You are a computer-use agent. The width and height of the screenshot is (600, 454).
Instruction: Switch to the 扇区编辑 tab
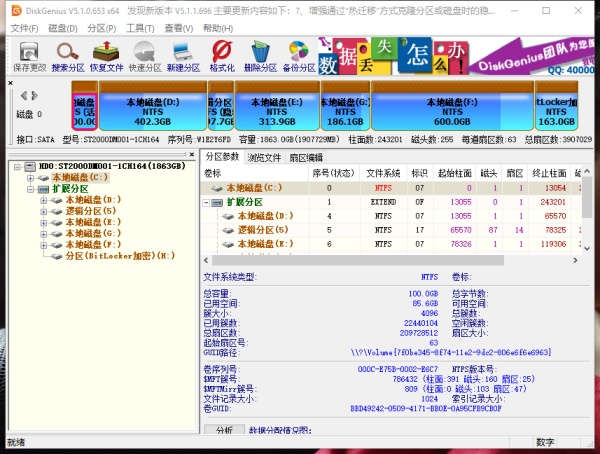pos(306,157)
